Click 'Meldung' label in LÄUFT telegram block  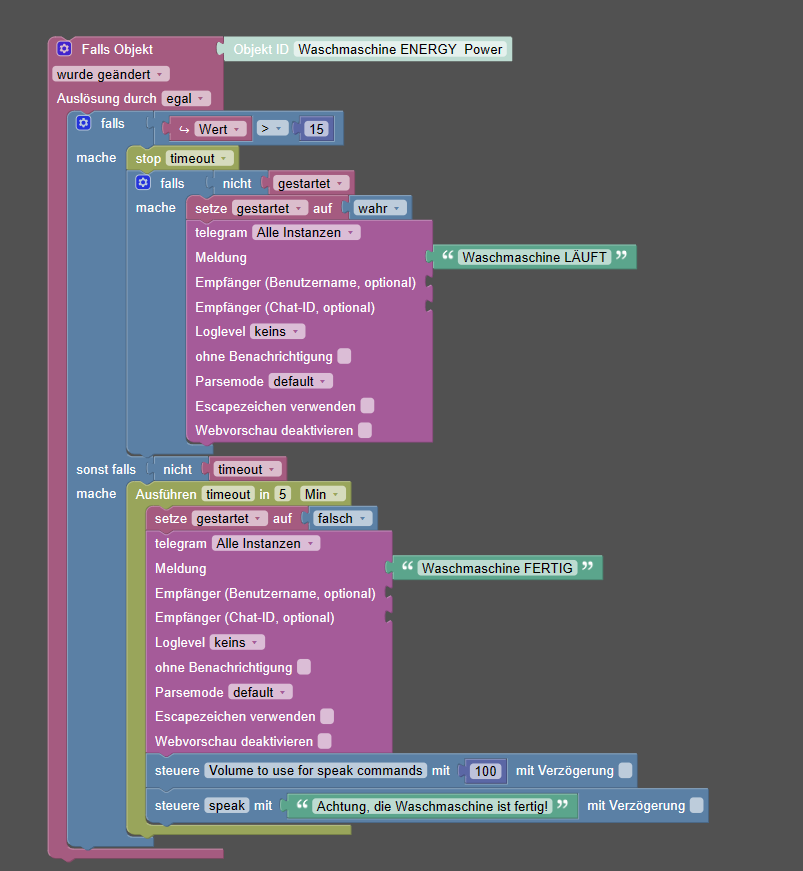click(221, 258)
